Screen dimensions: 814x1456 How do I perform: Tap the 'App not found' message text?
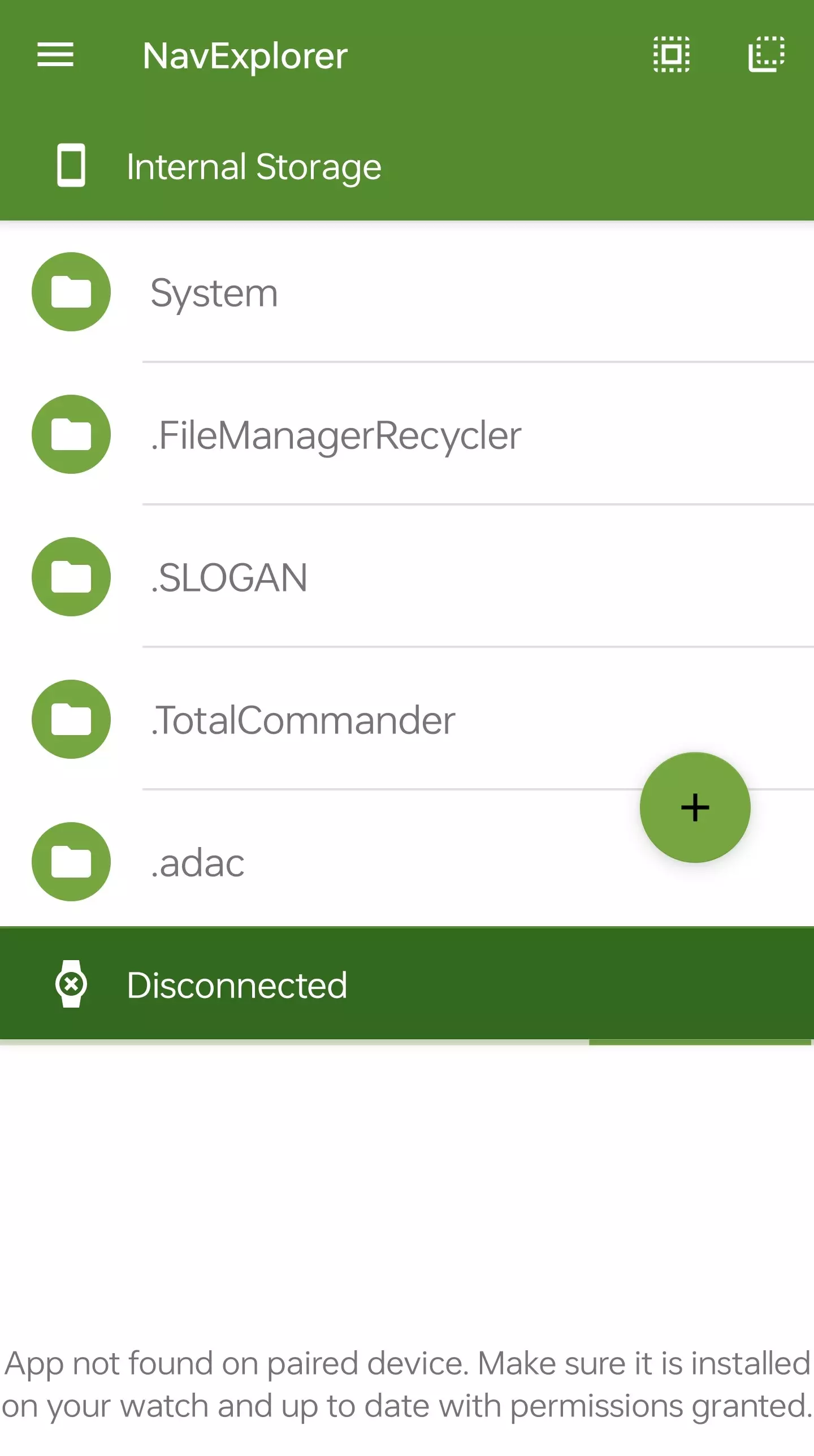coord(407,1384)
